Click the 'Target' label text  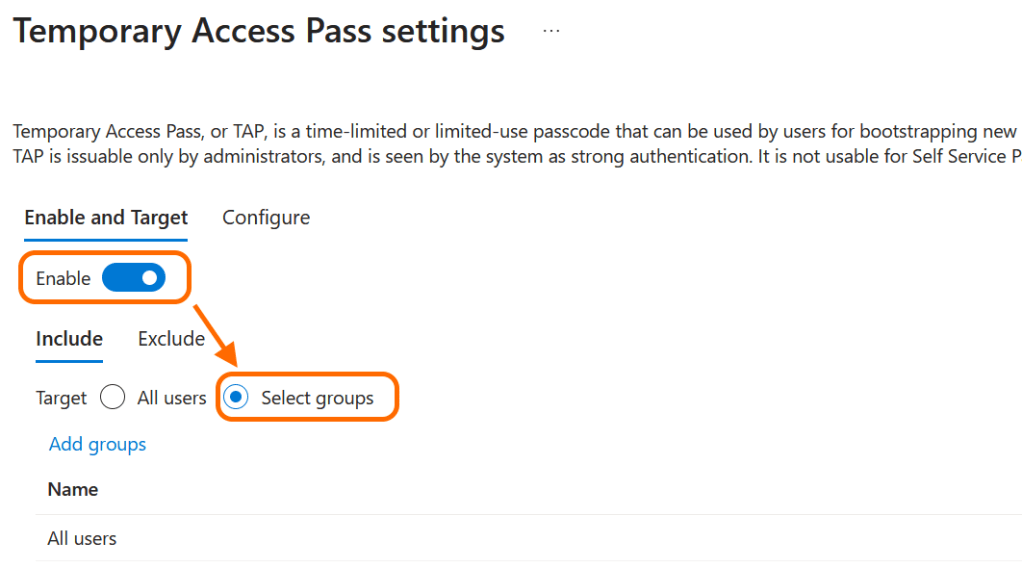tap(61, 398)
